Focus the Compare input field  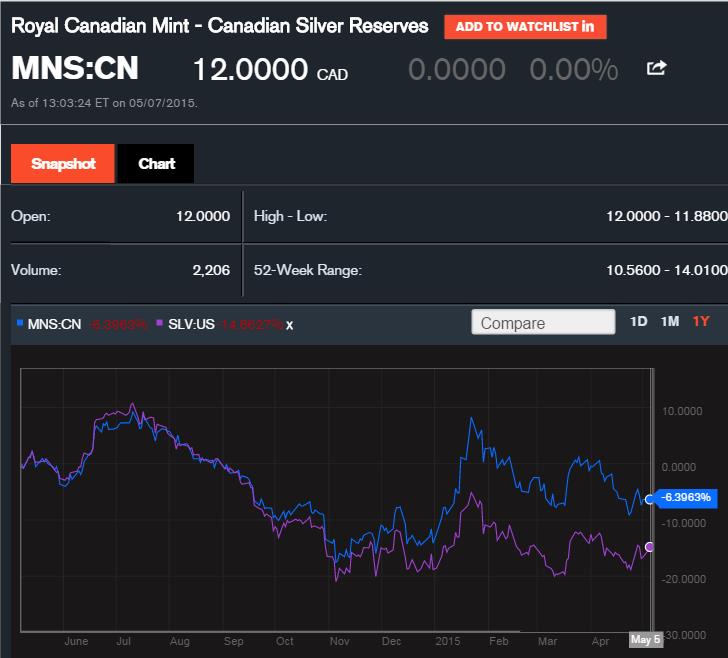tap(543, 322)
